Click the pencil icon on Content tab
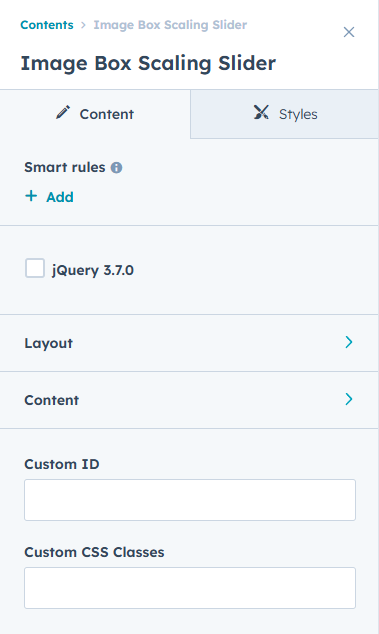 coord(63,112)
